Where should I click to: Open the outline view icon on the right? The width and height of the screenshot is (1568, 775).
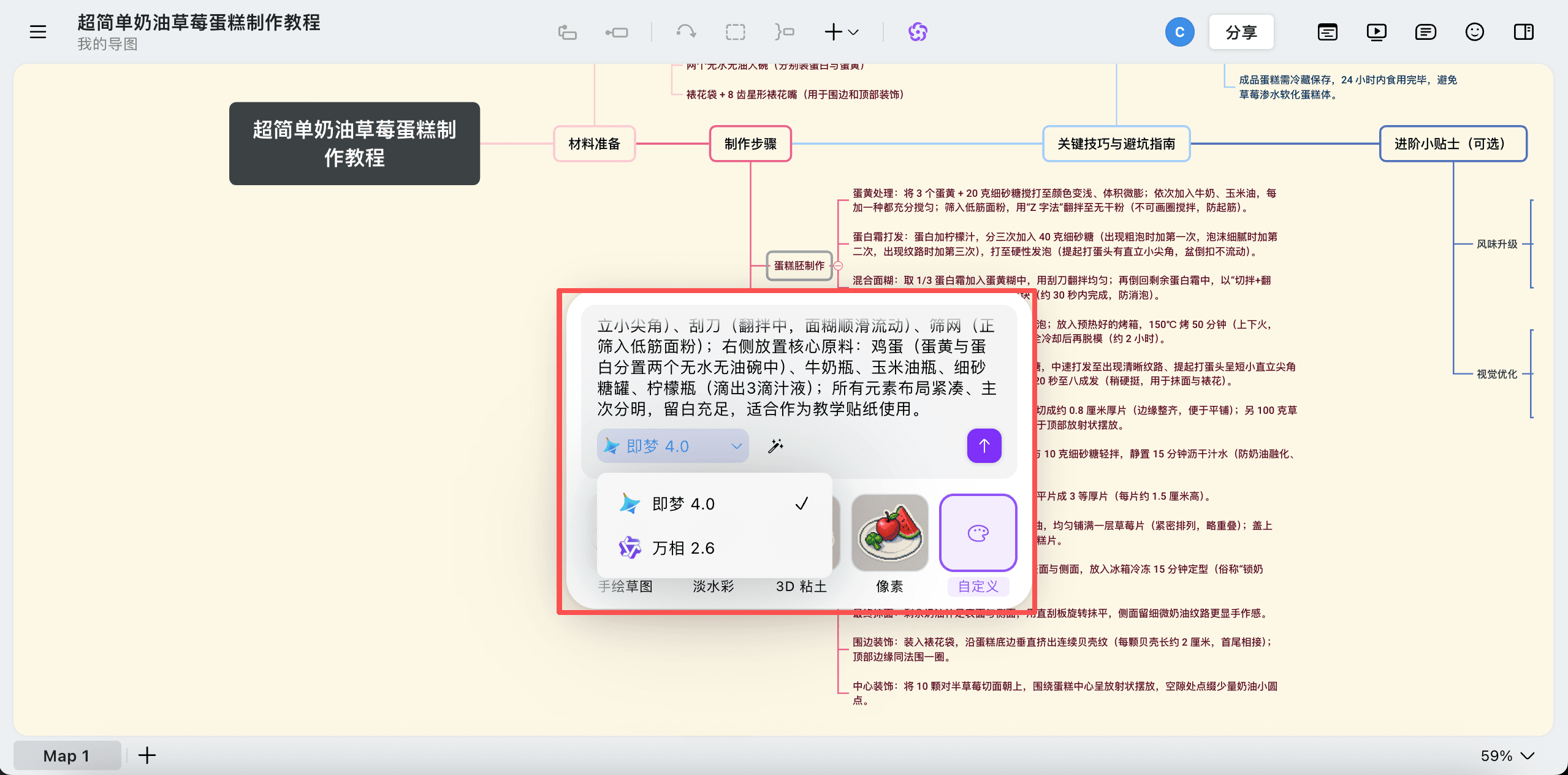pos(1326,31)
